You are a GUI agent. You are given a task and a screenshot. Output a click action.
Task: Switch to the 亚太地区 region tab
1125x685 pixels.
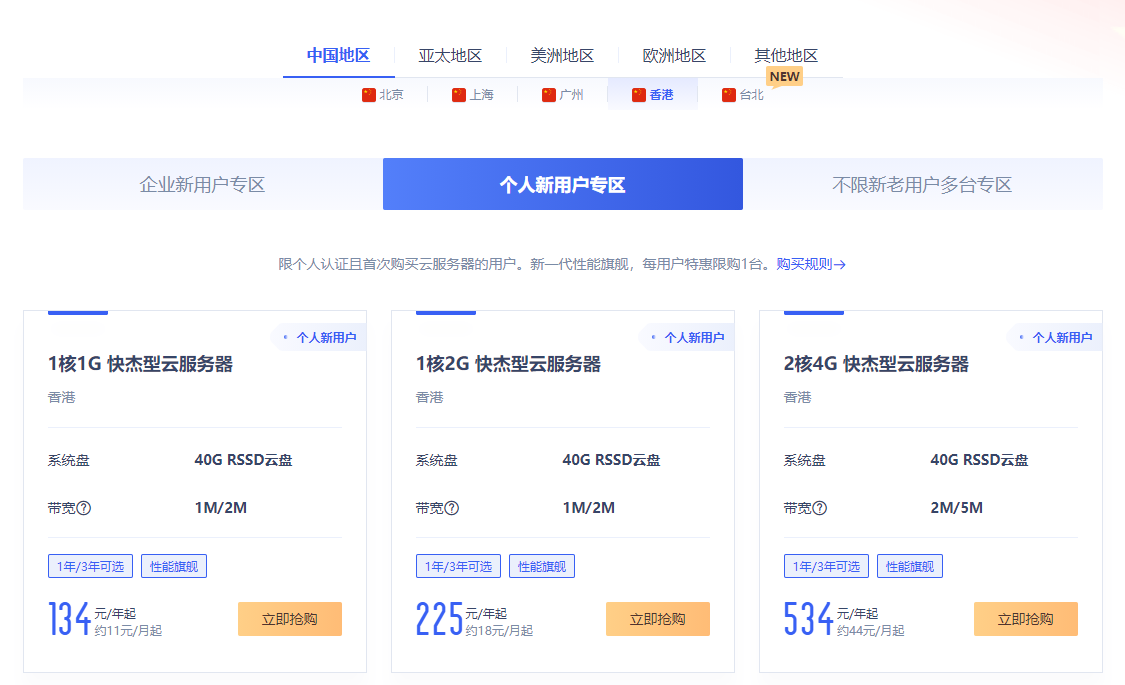(451, 56)
